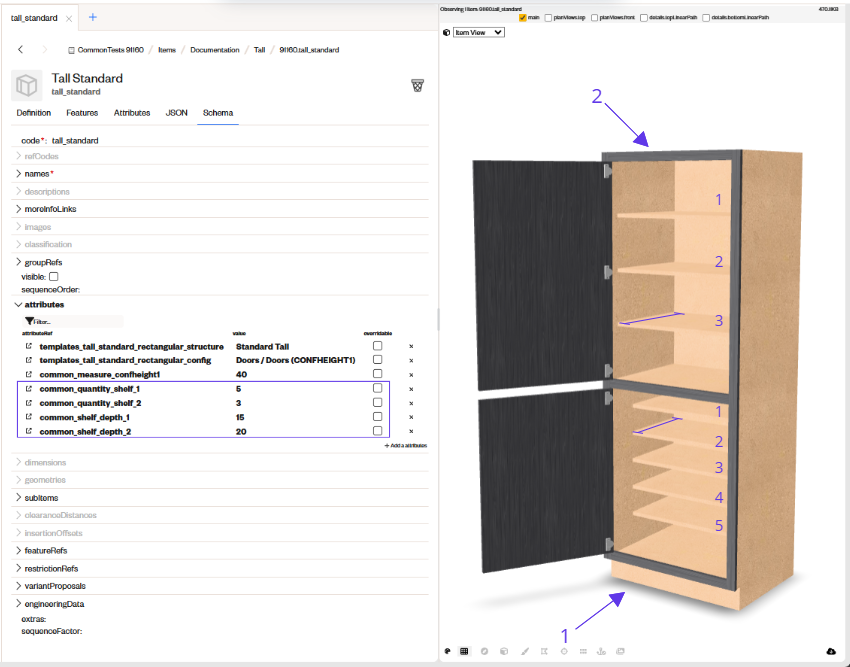Switch to the JSON tab
The image size is (850, 667).
click(x=176, y=113)
